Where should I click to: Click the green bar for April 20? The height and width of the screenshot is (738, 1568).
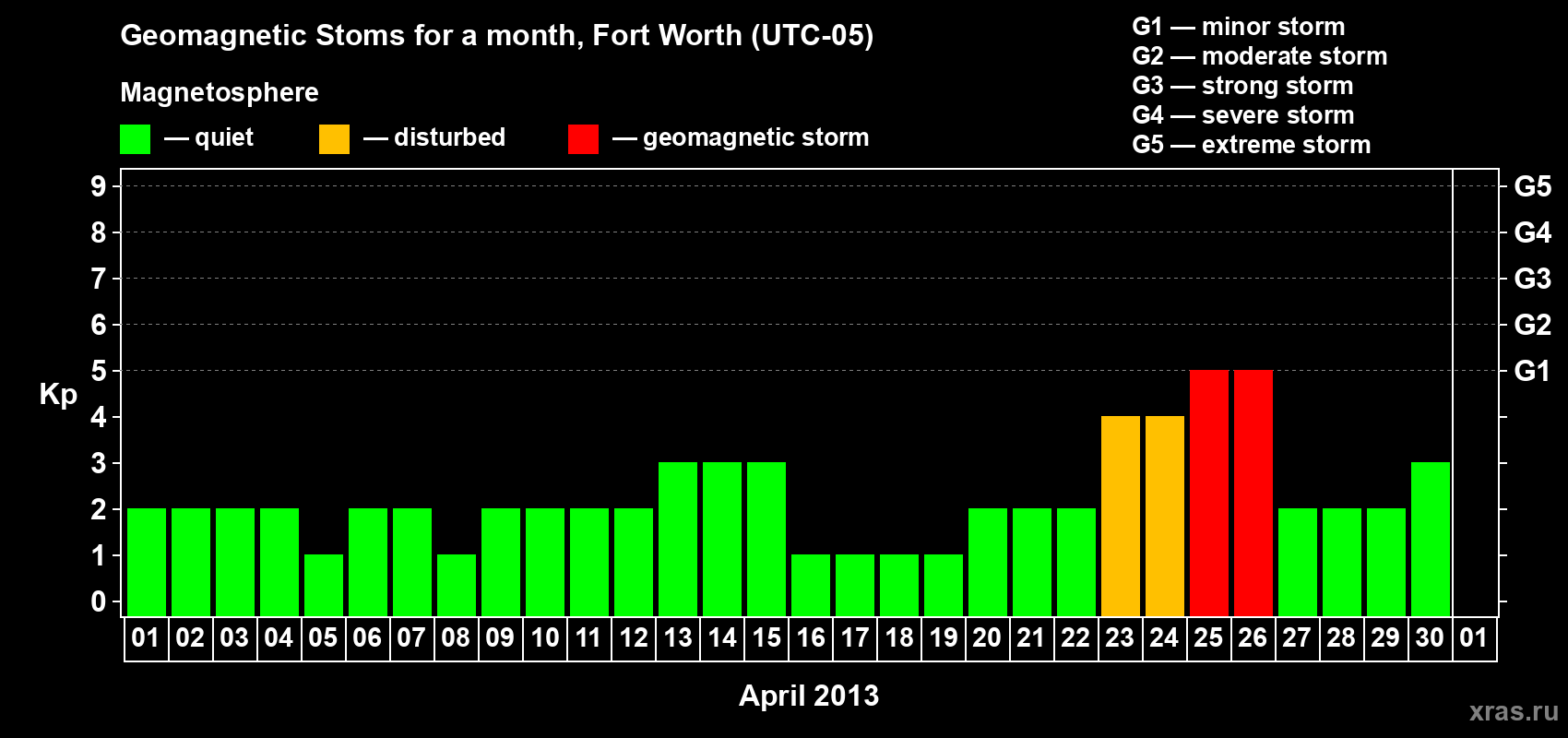tap(988, 563)
